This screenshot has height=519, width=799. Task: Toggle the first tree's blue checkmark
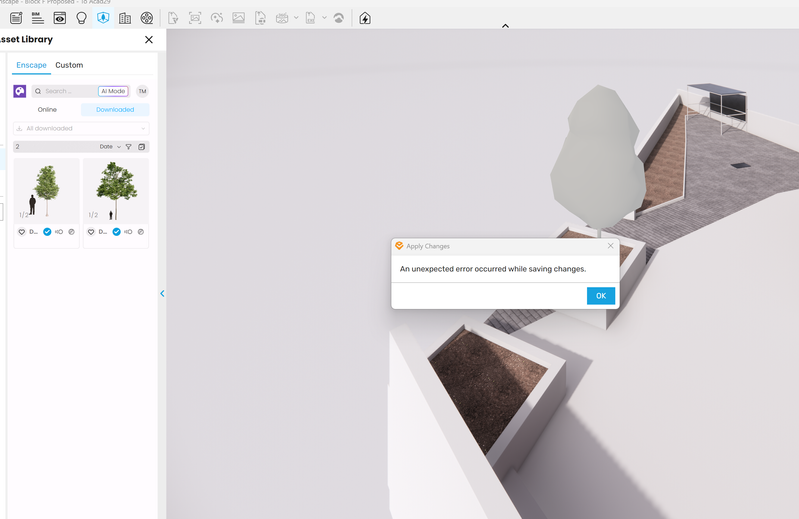(47, 232)
